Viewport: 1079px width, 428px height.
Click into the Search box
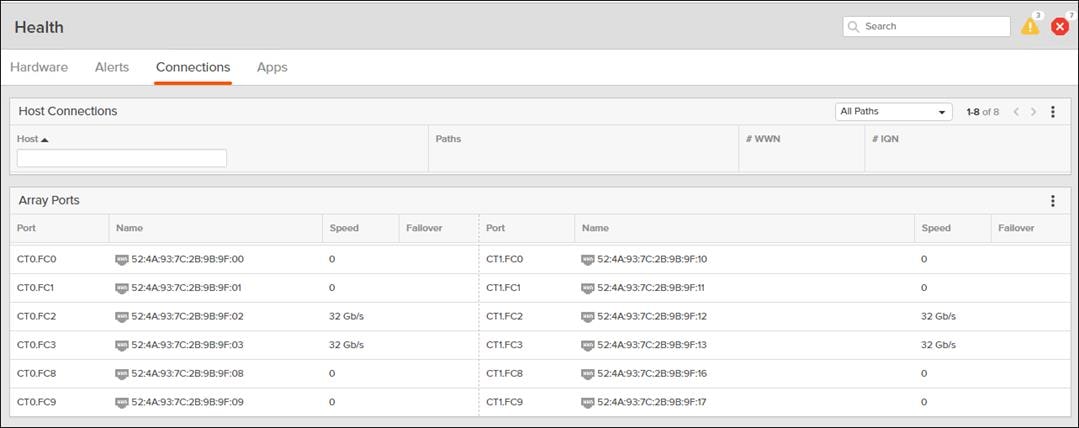point(934,27)
